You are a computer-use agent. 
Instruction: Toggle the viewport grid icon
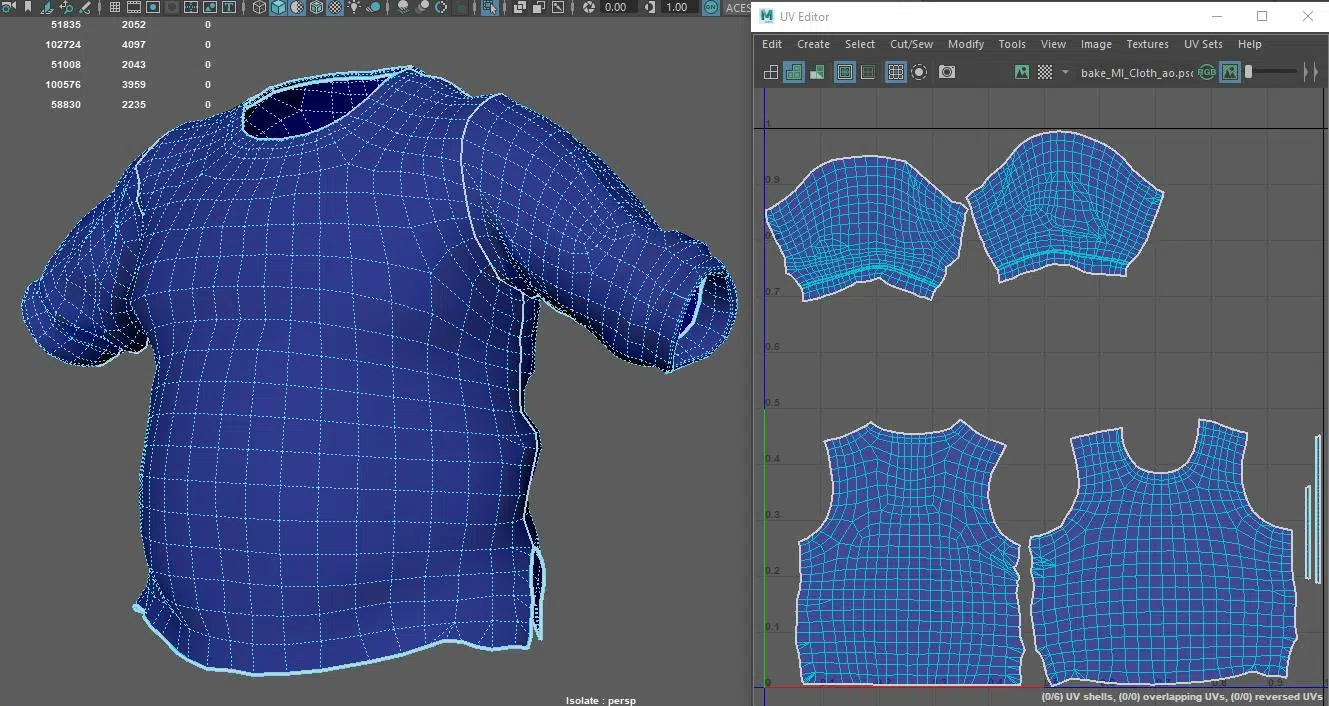[x=115, y=8]
